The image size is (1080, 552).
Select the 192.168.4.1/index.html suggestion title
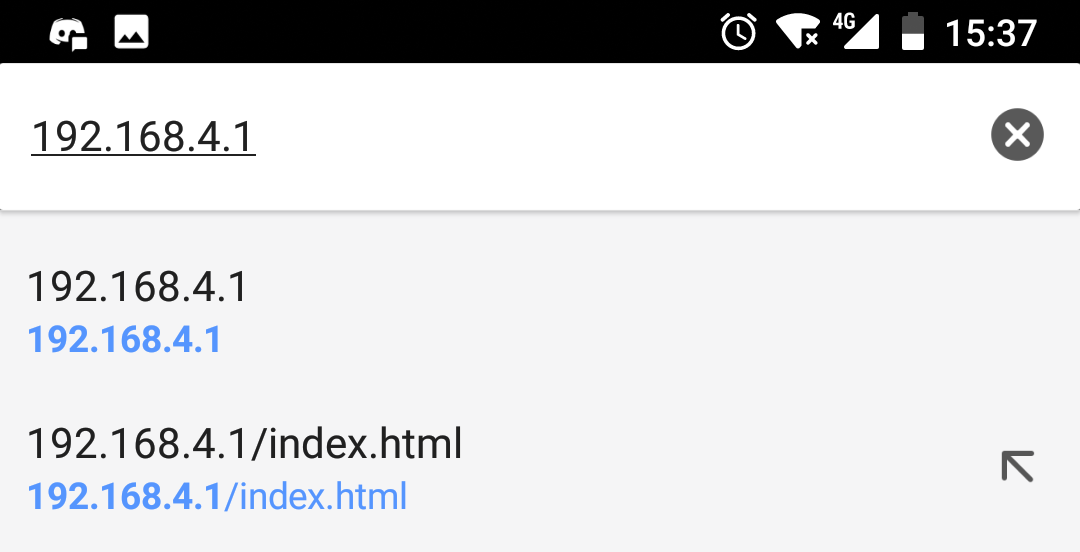coord(245,443)
